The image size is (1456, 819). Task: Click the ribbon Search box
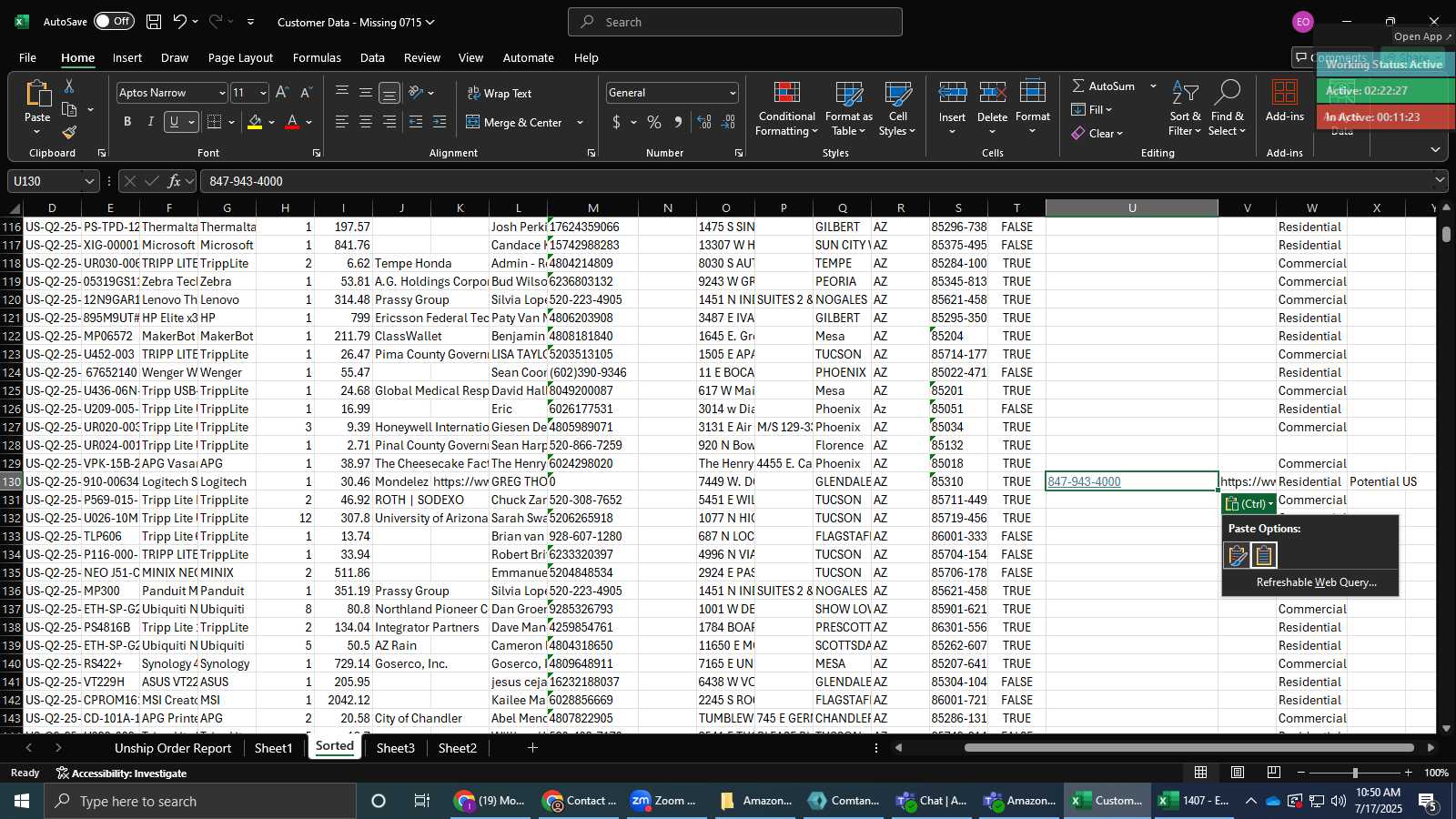pyautogui.click(x=735, y=22)
